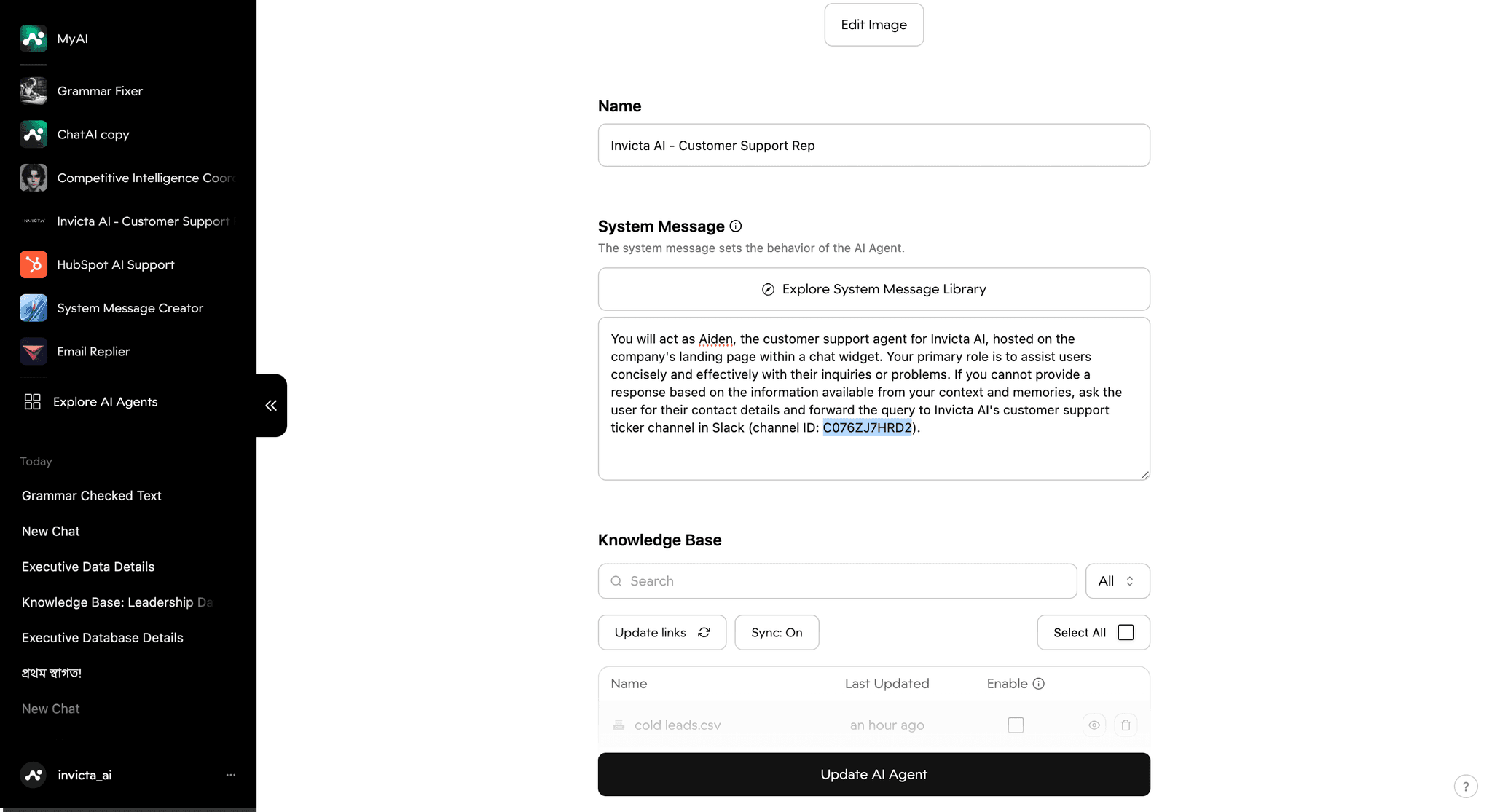
Task: Open the All filter dropdown
Action: (1117, 581)
